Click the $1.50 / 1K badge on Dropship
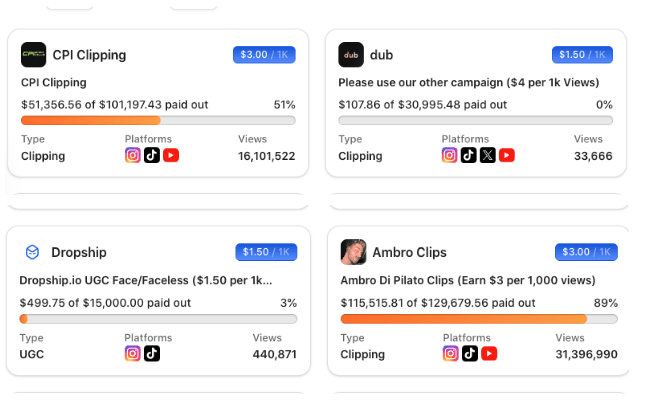 tap(266, 252)
